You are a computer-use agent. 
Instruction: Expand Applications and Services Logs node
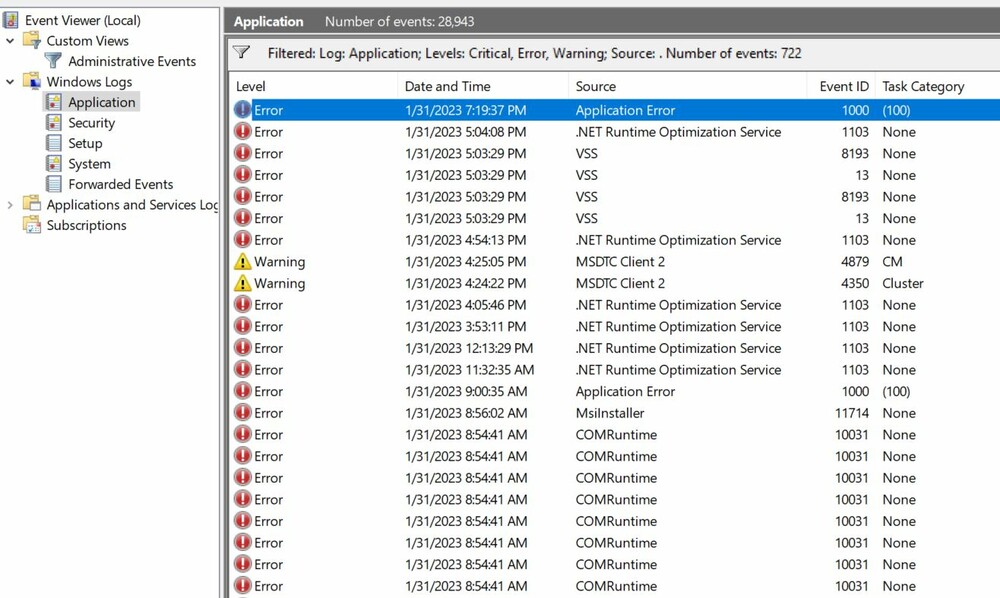coord(11,205)
